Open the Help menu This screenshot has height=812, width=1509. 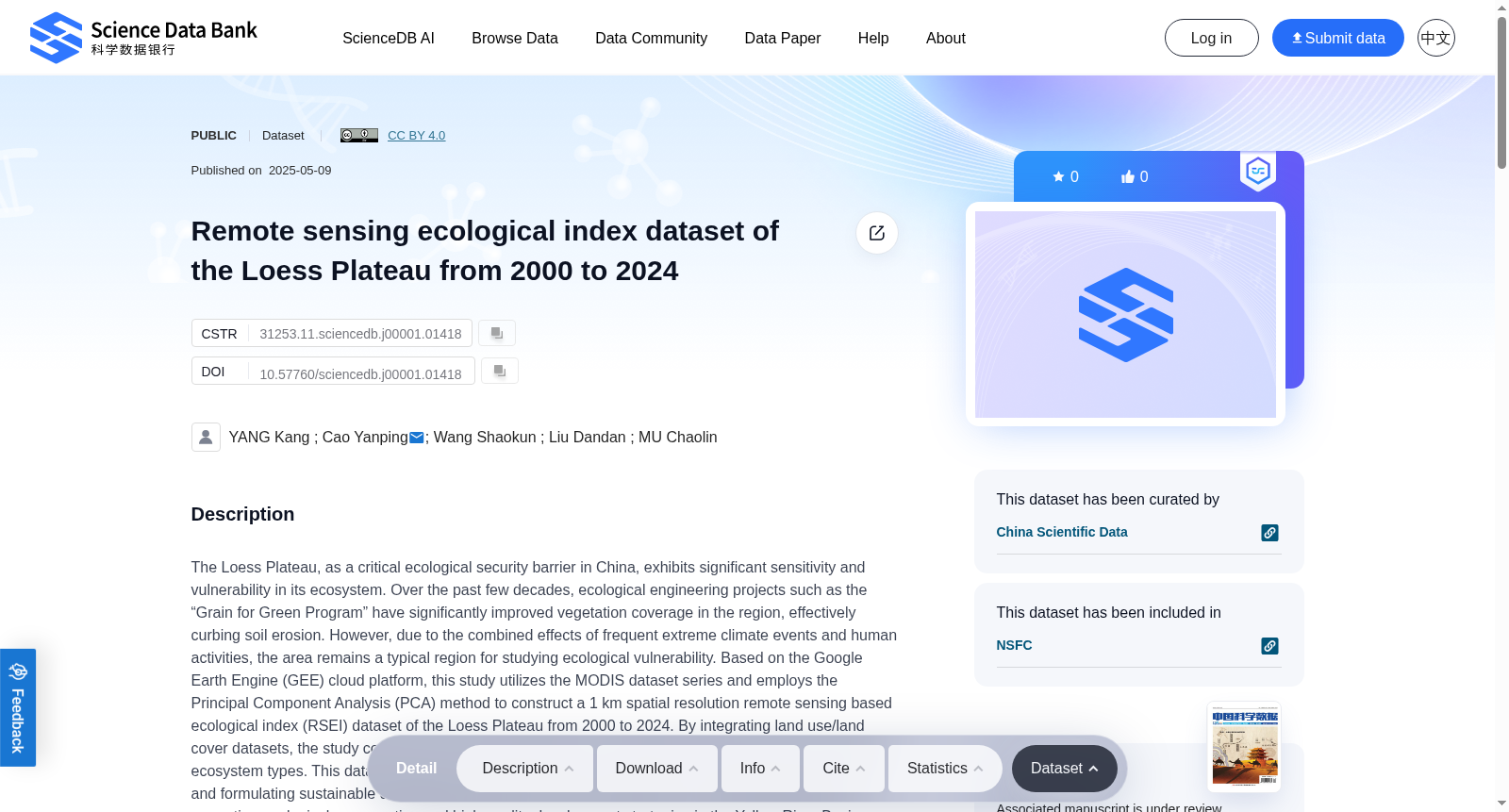[873, 38]
